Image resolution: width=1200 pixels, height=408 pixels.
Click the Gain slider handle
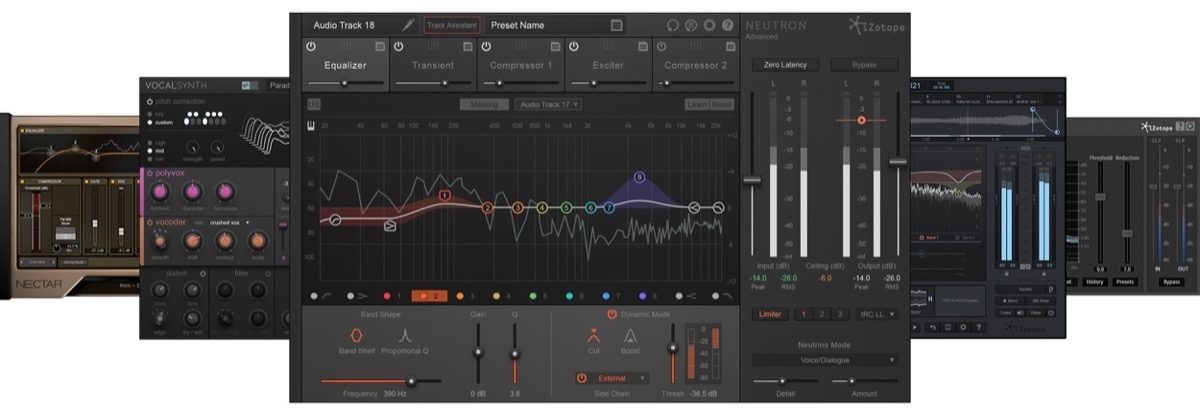point(478,353)
